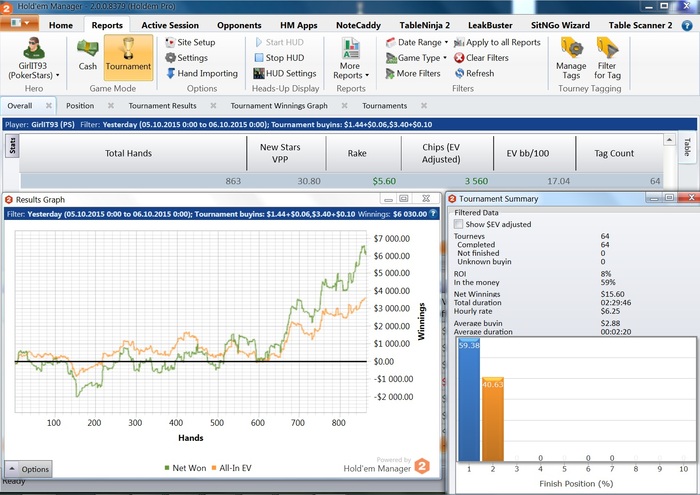Switch to the Position report tab
The image size is (700, 495).
pos(80,106)
